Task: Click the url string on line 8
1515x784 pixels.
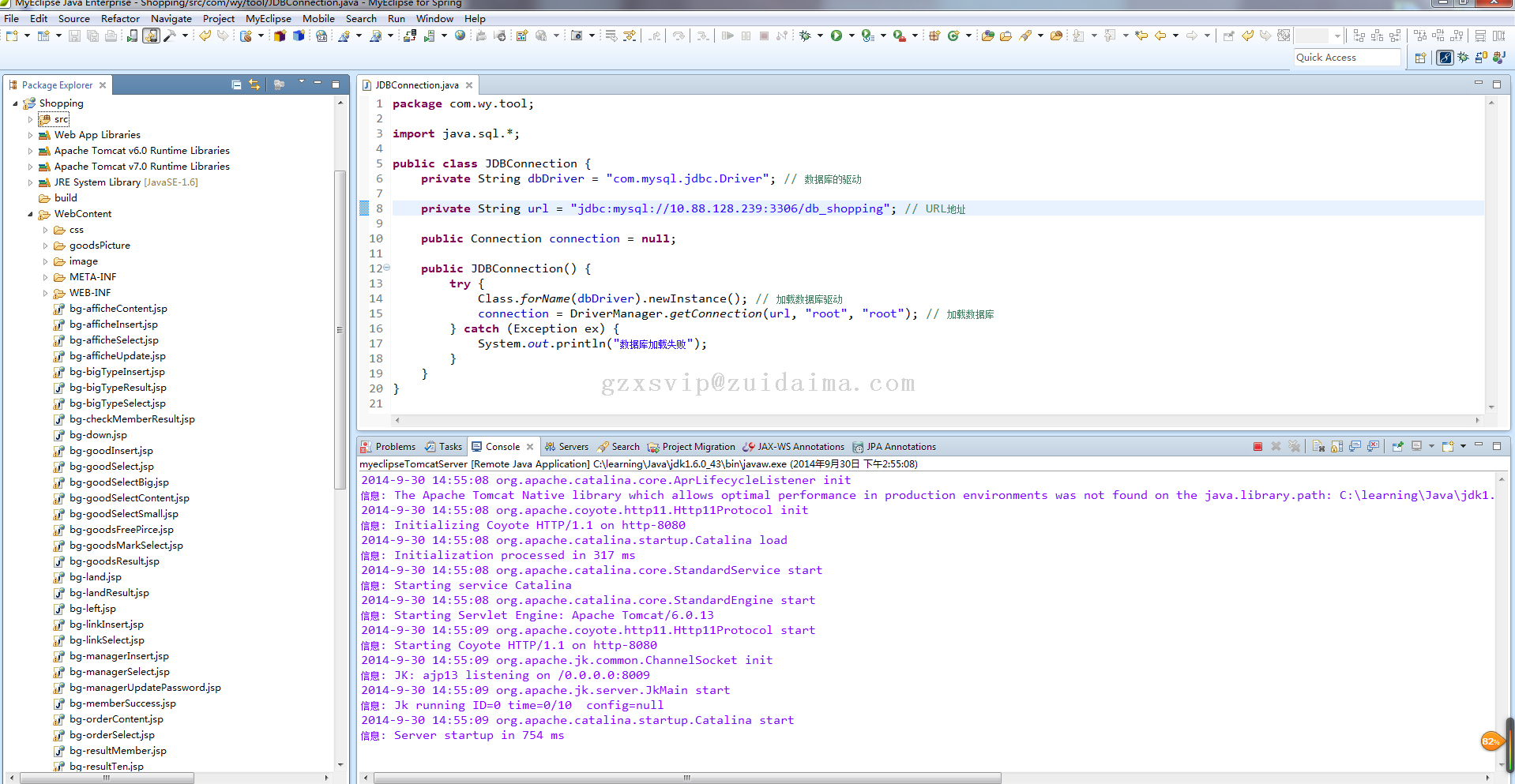Action: pos(731,208)
